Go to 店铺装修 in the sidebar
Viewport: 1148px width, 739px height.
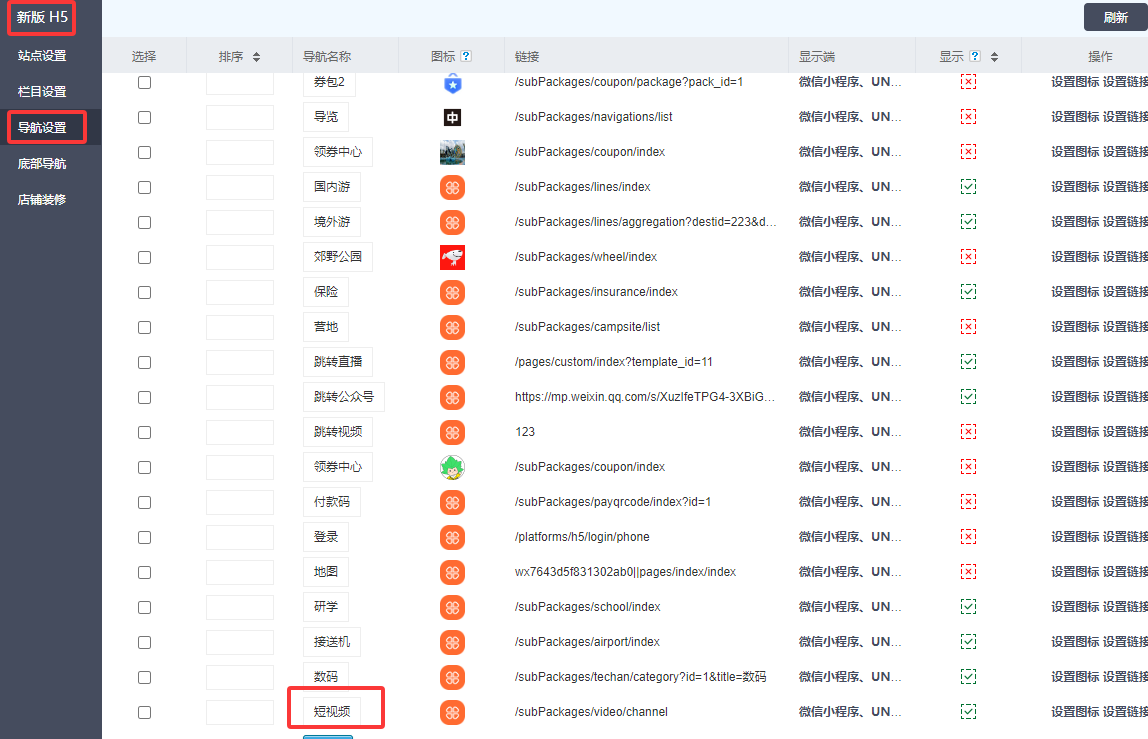click(x=42, y=199)
